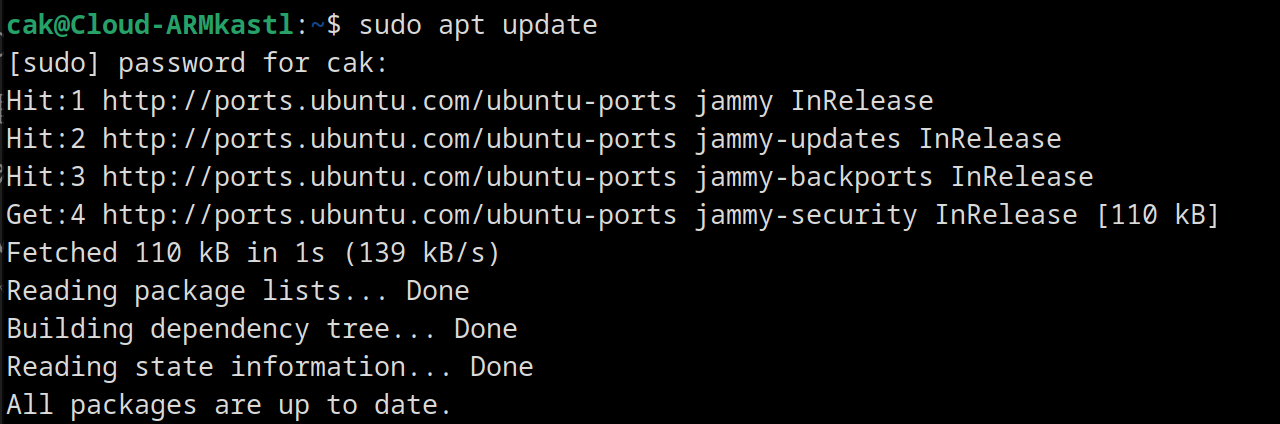Click 'All packages are up to date.' line
The height and width of the screenshot is (424, 1280).
pos(229,405)
